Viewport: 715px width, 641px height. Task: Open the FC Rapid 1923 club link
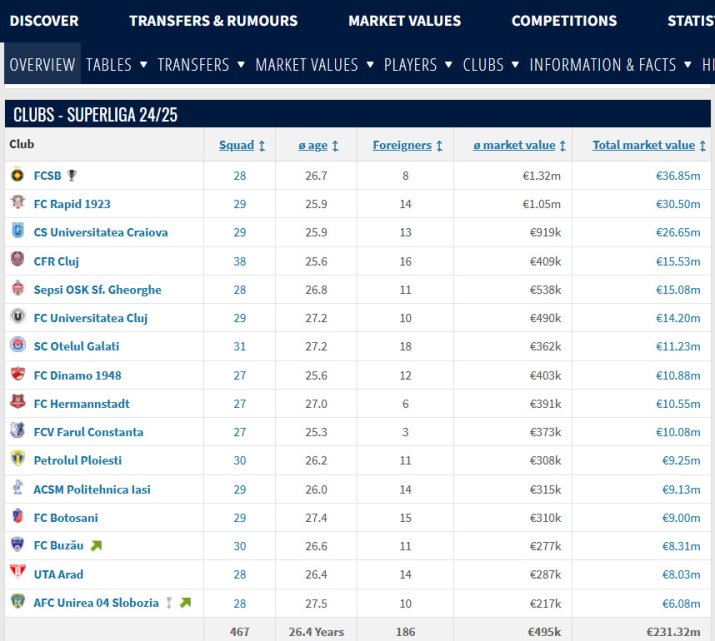pos(72,204)
